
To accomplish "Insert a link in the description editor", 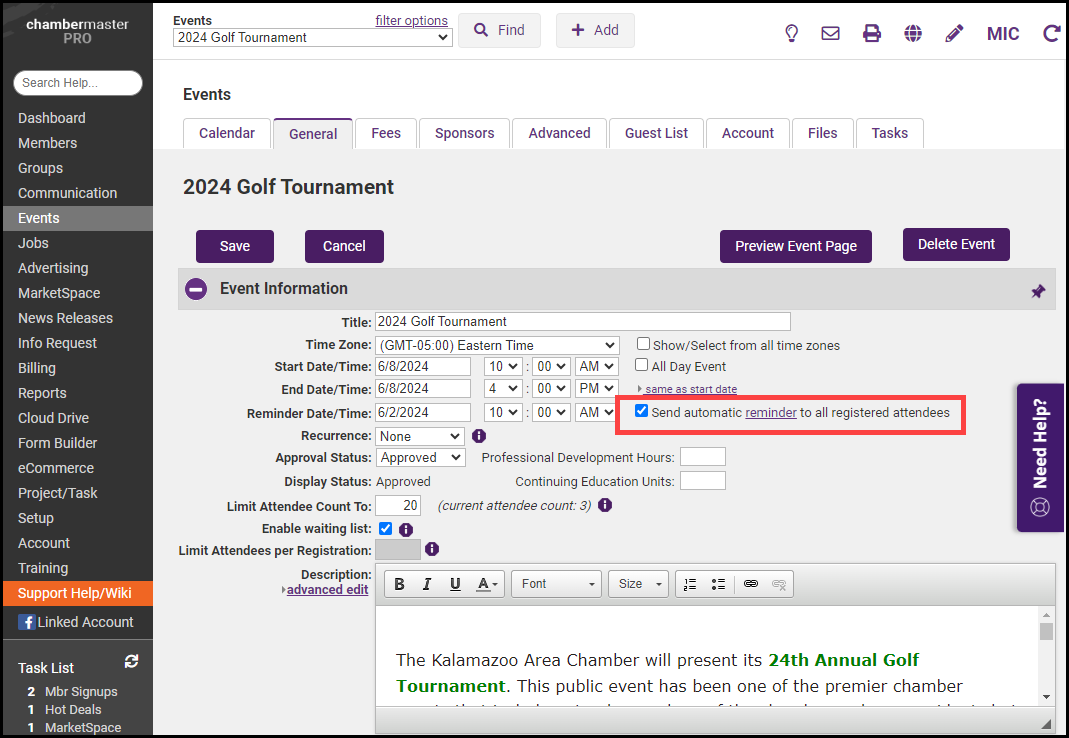I will (x=751, y=584).
